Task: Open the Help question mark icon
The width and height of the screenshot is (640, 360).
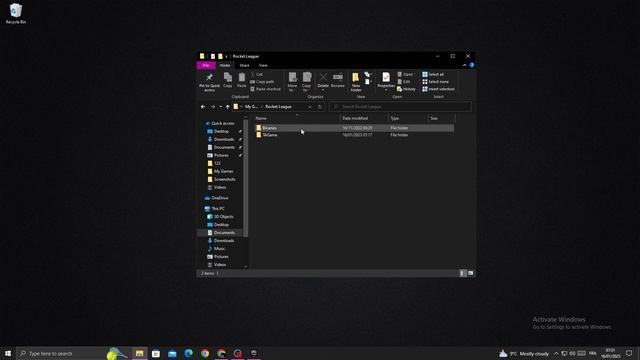Action: 472,65
